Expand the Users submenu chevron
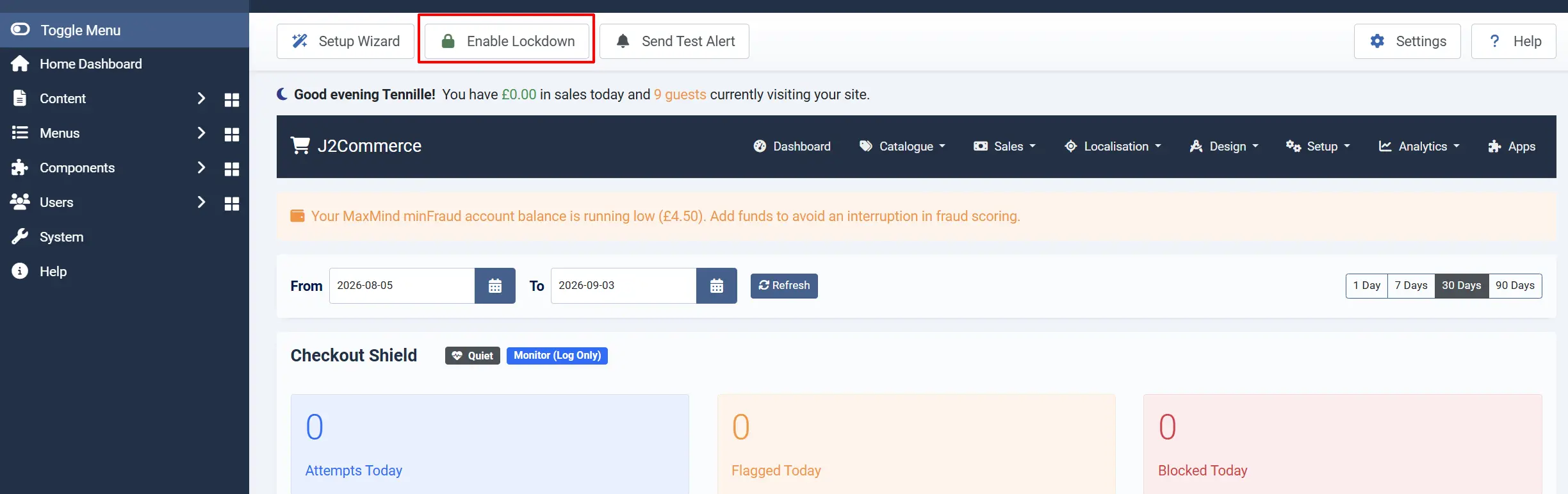The width and height of the screenshot is (1568, 494). pyautogui.click(x=201, y=202)
